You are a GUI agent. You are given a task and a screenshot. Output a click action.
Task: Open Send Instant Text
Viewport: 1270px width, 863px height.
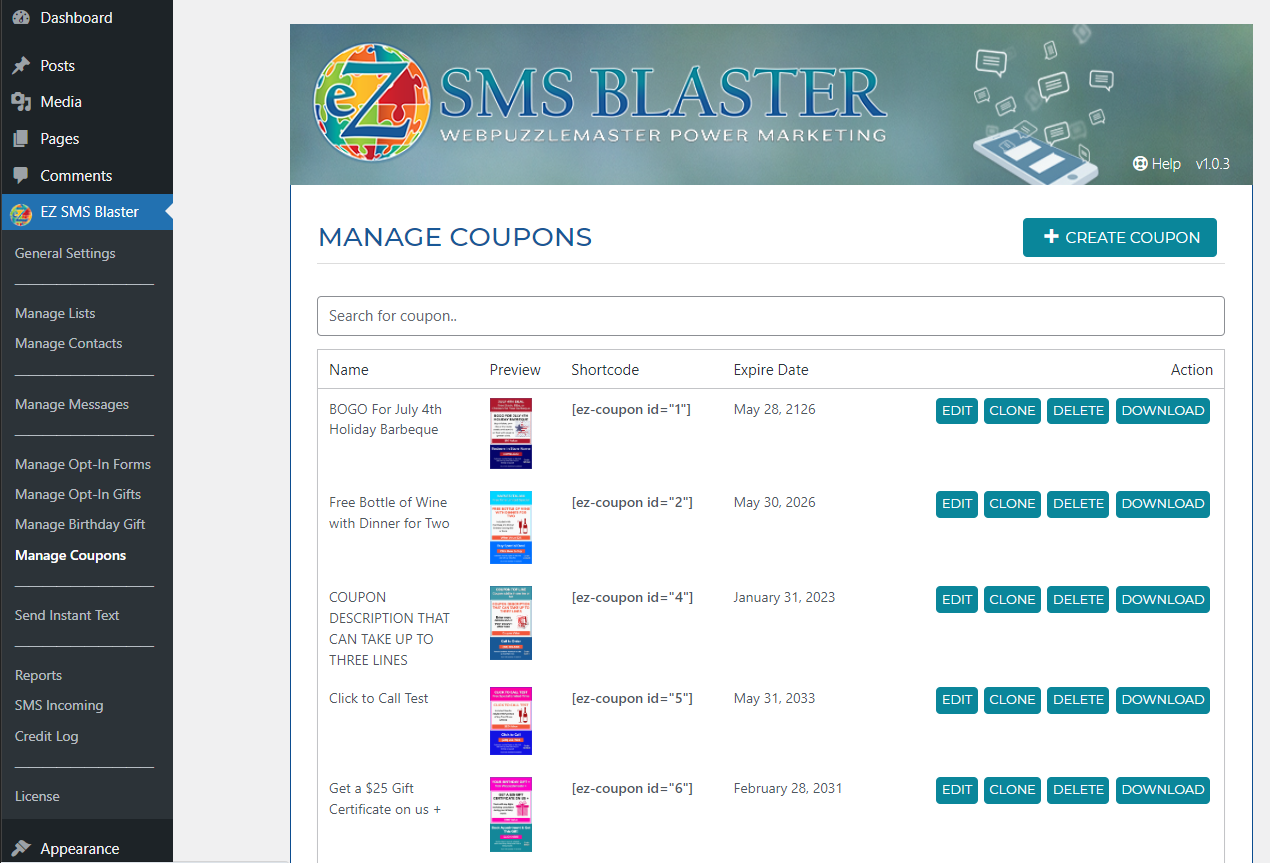67,616
